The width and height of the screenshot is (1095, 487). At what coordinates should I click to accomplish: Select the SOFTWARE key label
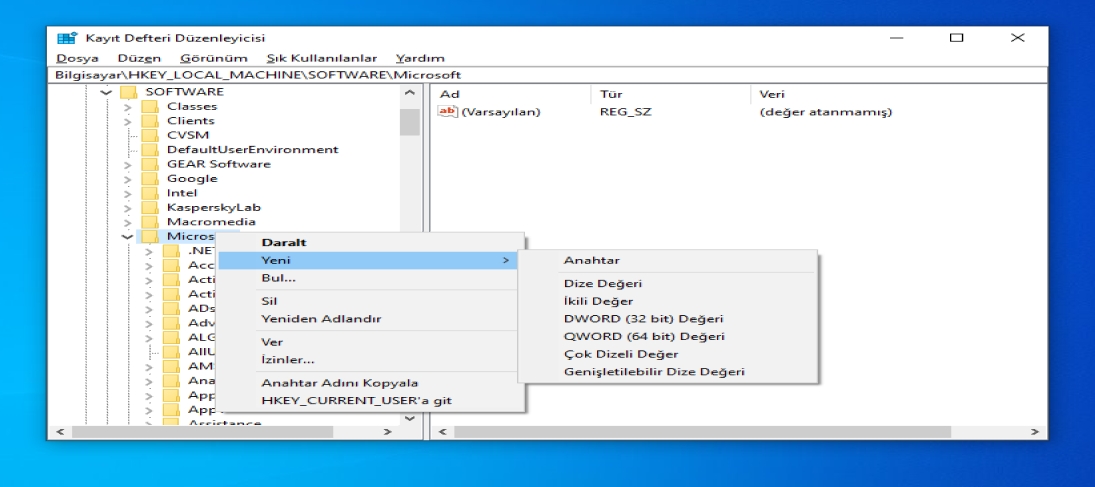tap(185, 92)
